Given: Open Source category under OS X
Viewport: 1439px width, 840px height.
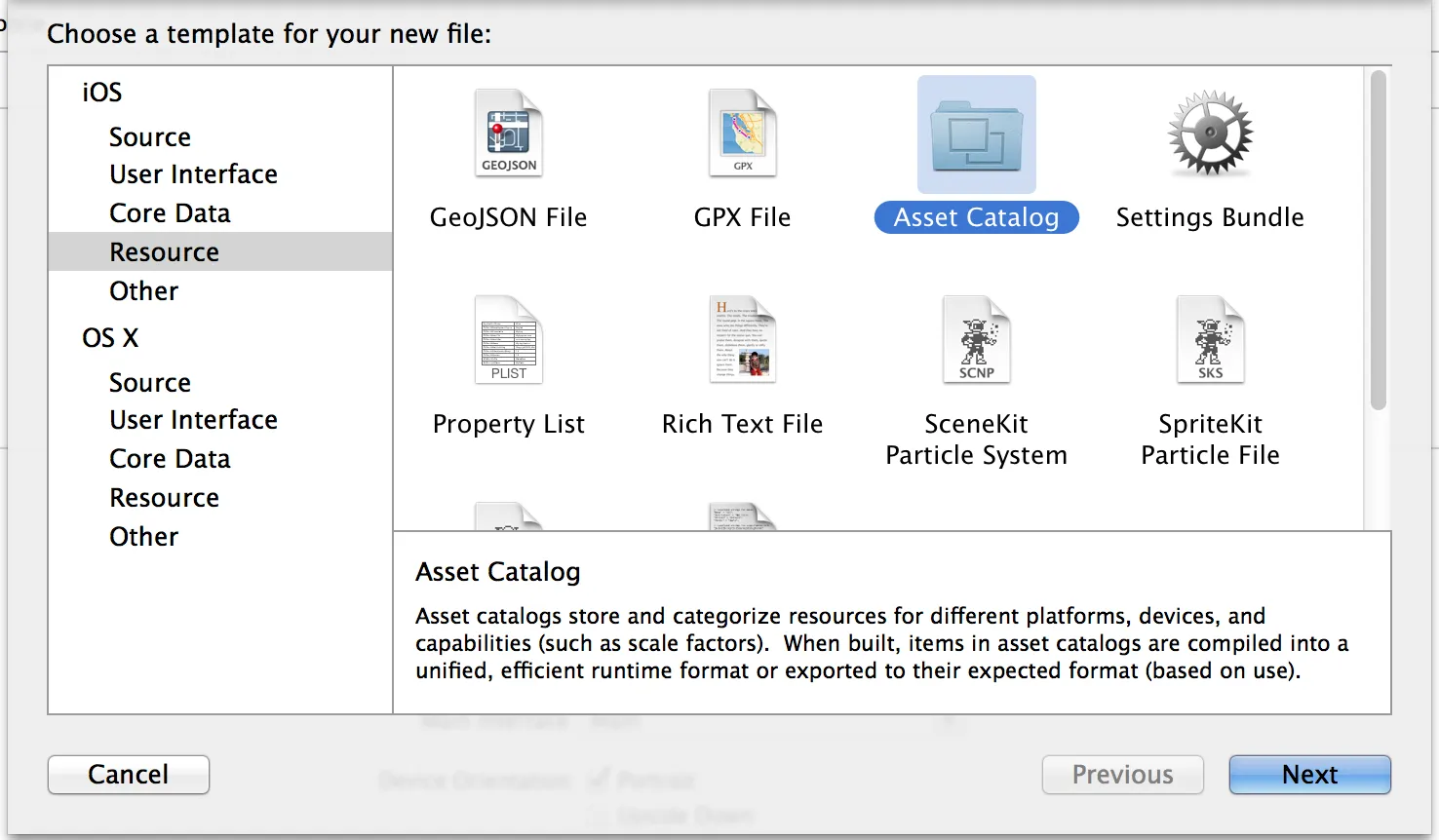Looking at the screenshot, I should 150,383.
